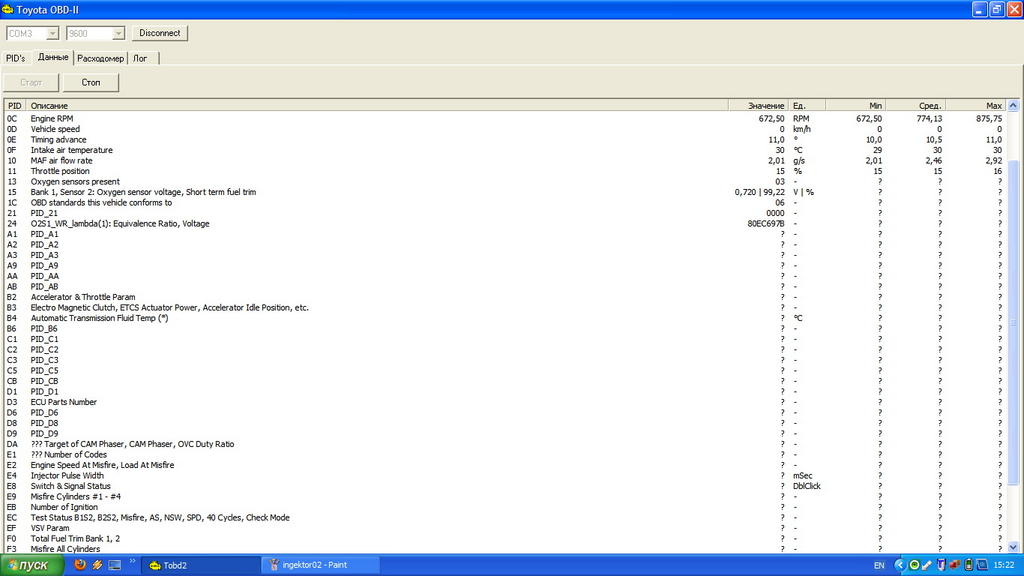
Task: Click the Firefox quick launch icon
Action: click(81, 565)
